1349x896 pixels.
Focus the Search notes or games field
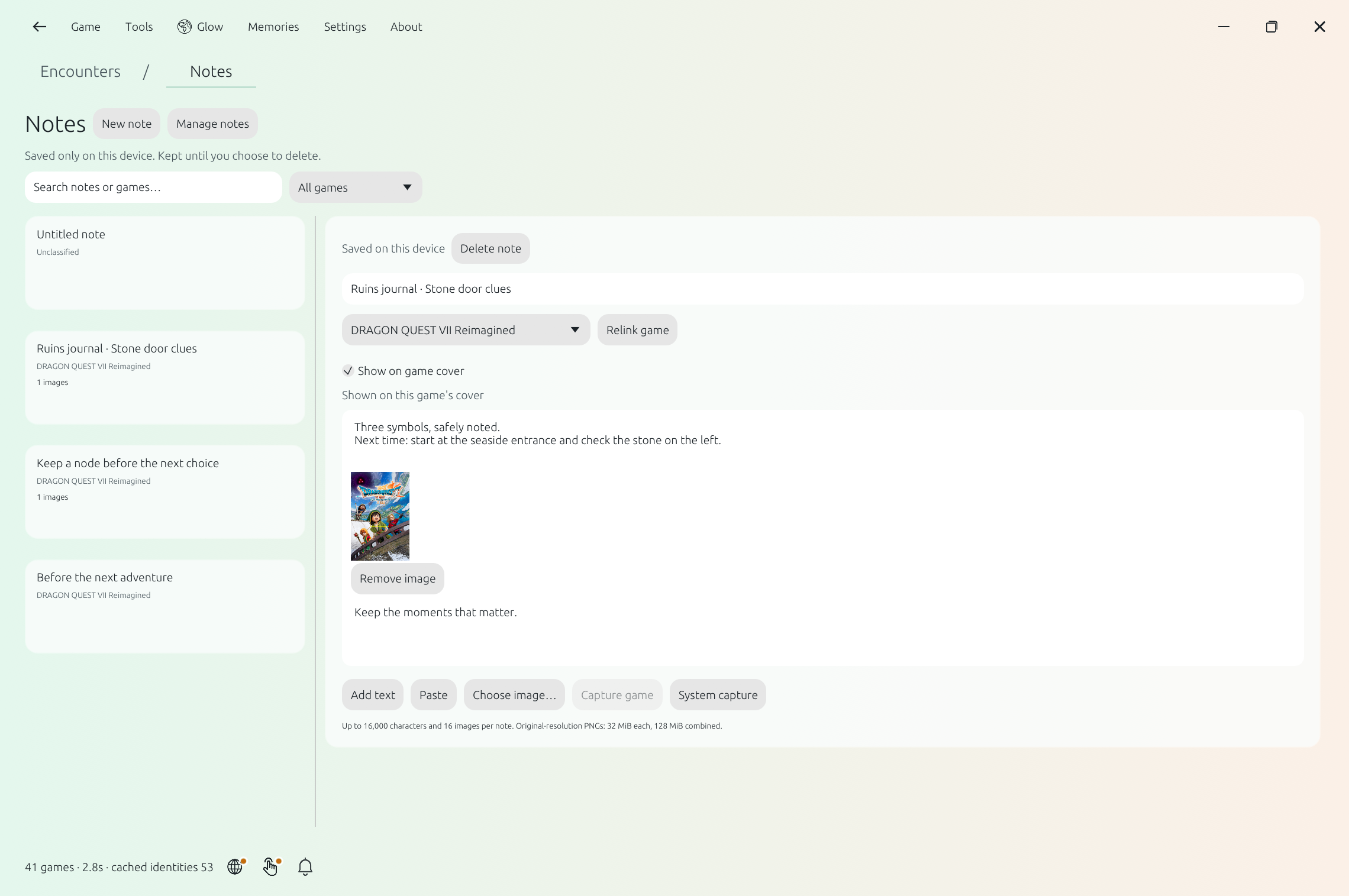click(153, 187)
